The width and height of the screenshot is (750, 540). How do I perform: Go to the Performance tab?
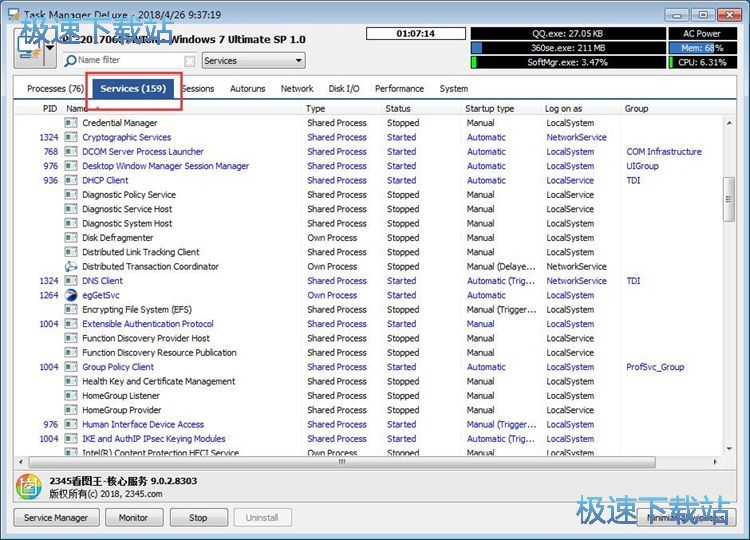click(x=399, y=89)
